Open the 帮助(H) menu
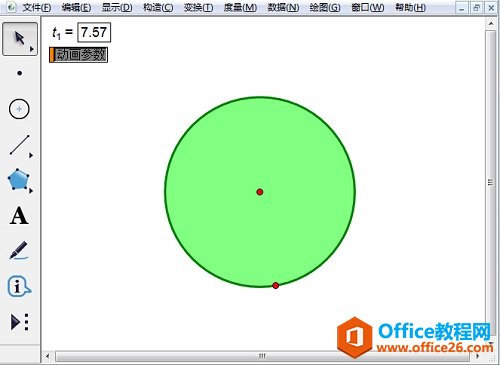This screenshot has height=365, width=500. click(410, 7)
